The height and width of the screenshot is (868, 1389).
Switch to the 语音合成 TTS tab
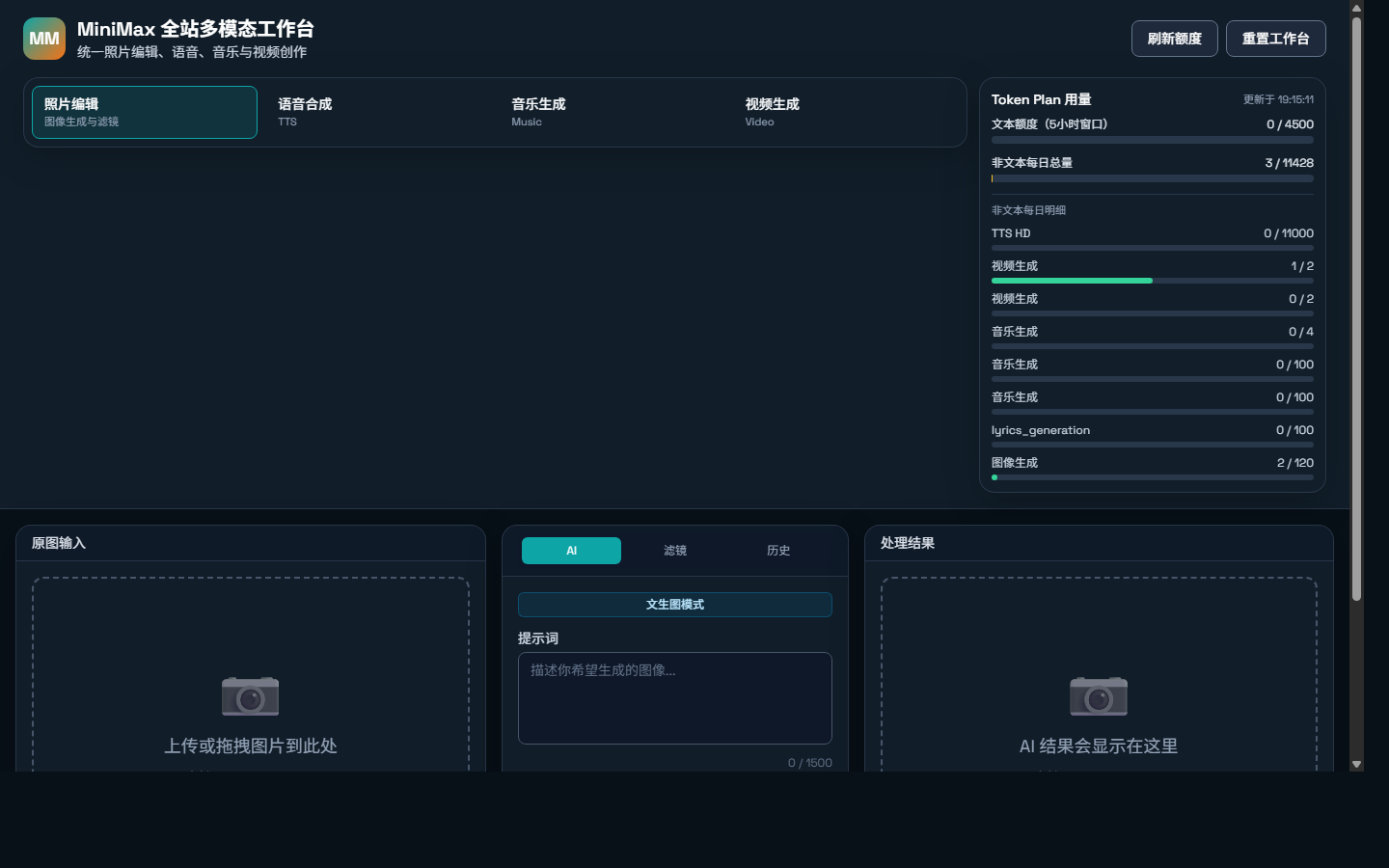[378, 112]
